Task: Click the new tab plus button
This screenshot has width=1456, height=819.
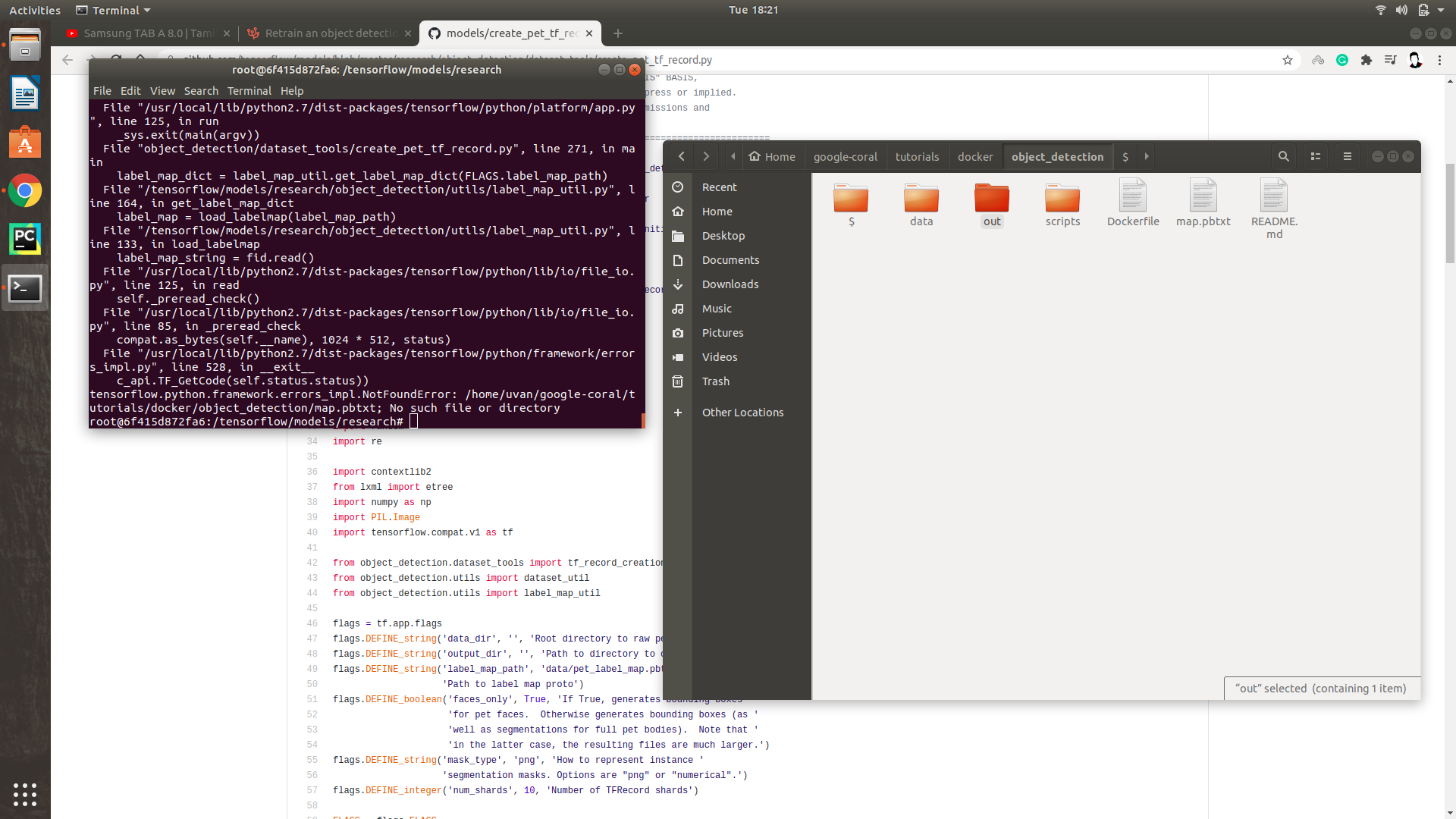Action: [x=617, y=33]
